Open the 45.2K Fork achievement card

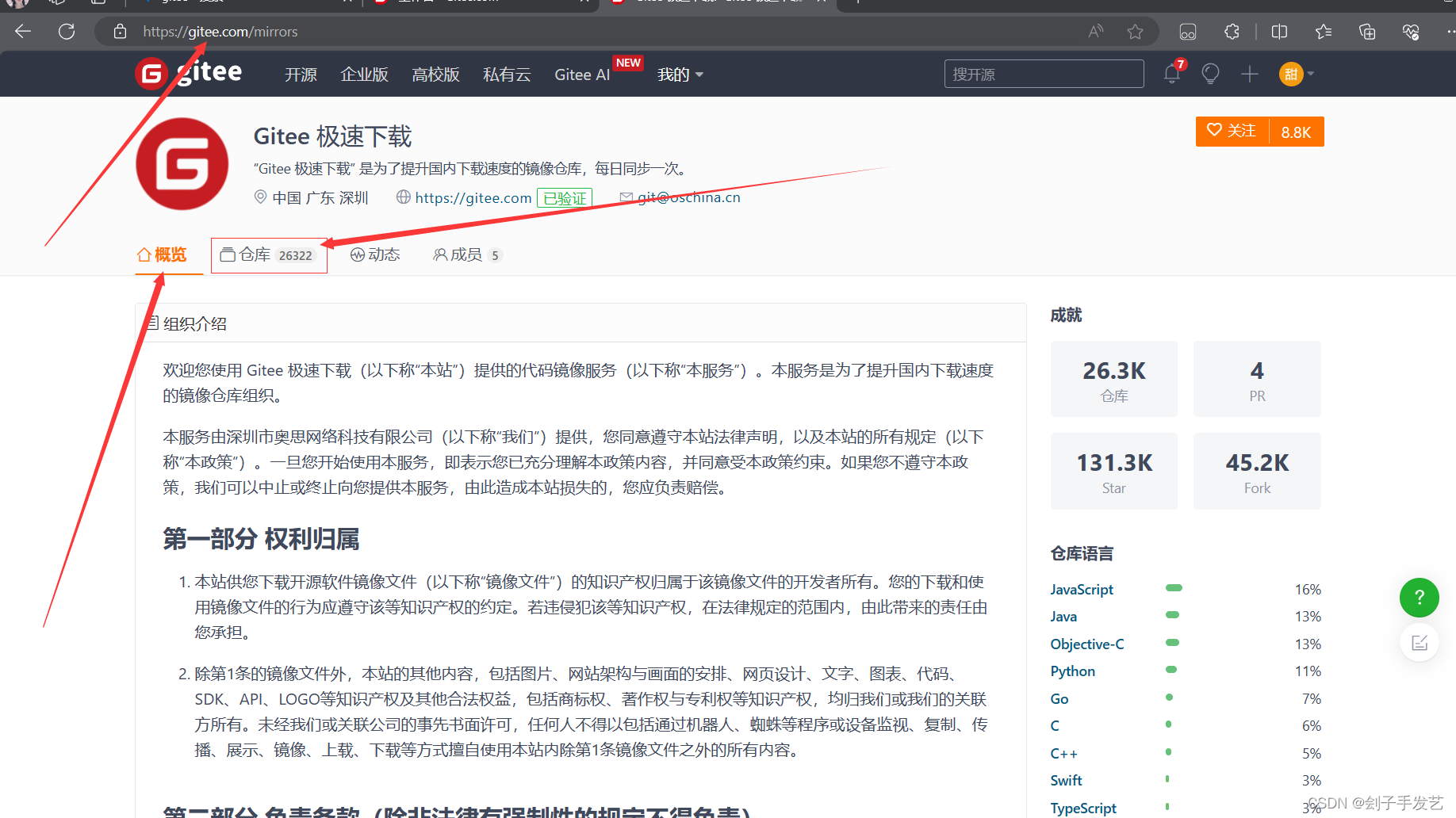(1257, 471)
